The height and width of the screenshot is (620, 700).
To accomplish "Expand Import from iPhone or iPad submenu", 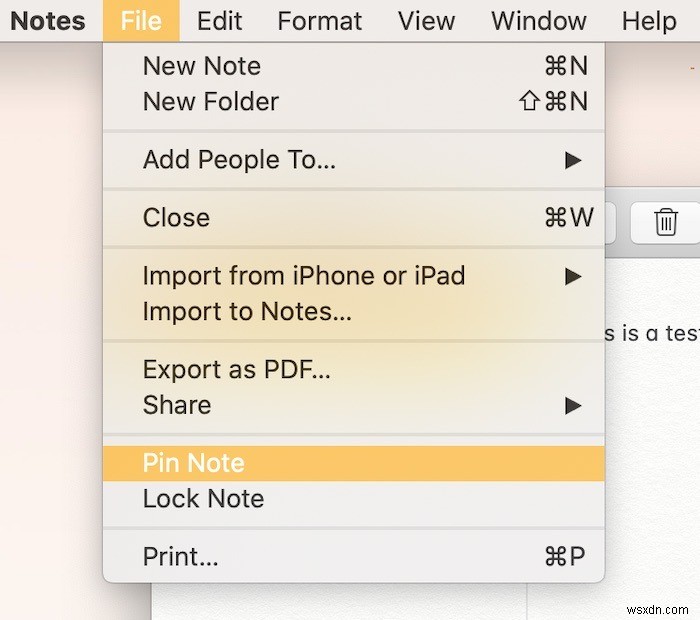I will [x=354, y=276].
